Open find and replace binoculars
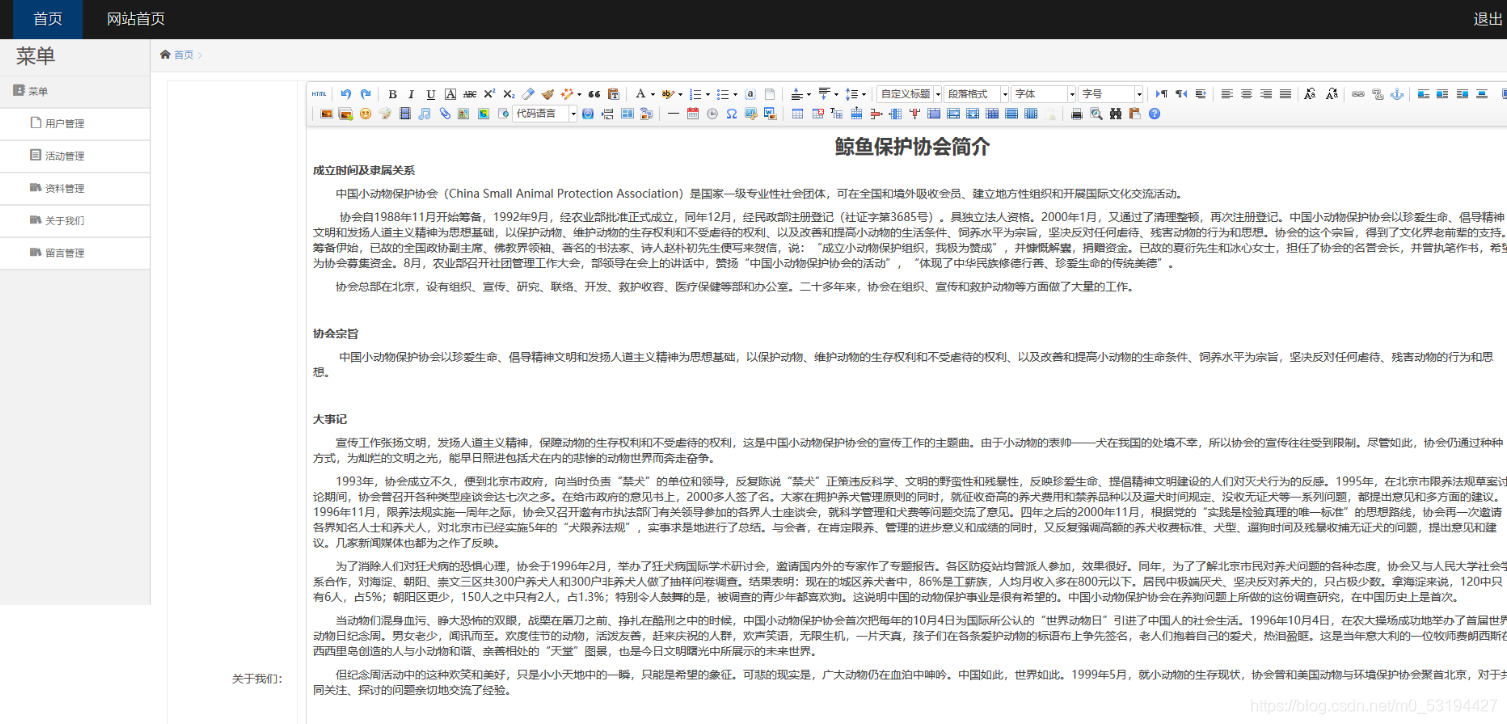The height and width of the screenshot is (724, 1507). point(1115,113)
